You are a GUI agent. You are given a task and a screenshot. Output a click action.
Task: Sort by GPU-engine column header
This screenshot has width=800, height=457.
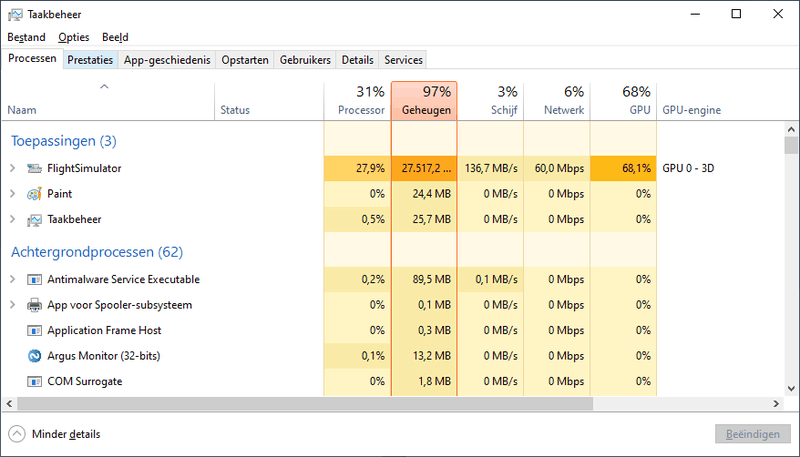691,110
